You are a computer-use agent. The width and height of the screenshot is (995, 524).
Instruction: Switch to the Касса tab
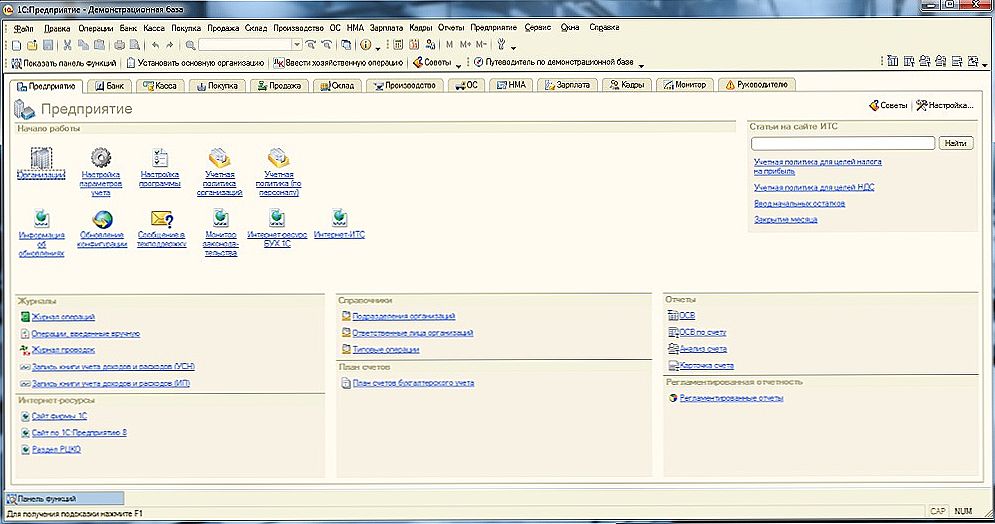(x=160, y=85)
